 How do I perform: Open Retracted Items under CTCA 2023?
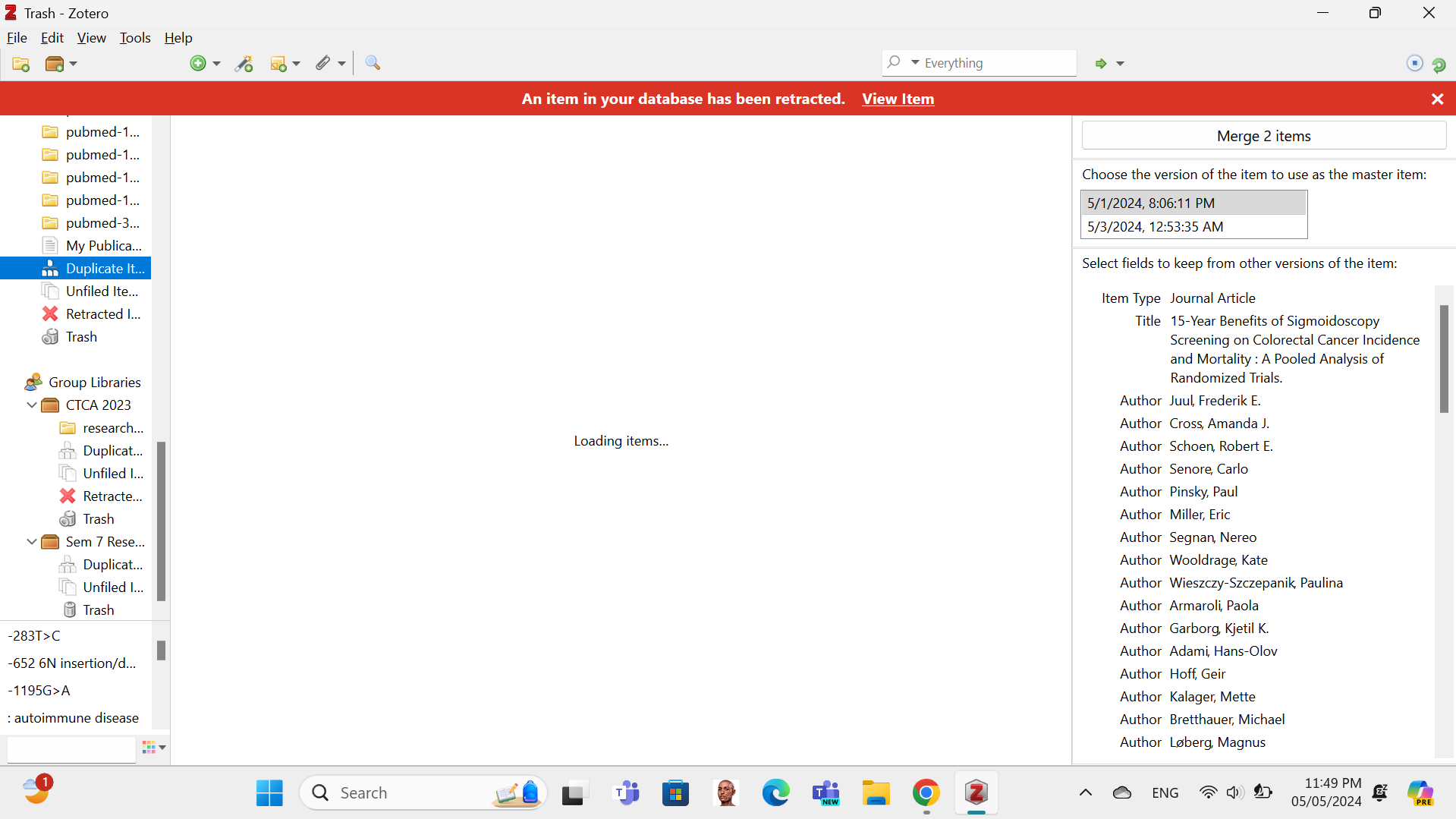click(x=101, y=496)
